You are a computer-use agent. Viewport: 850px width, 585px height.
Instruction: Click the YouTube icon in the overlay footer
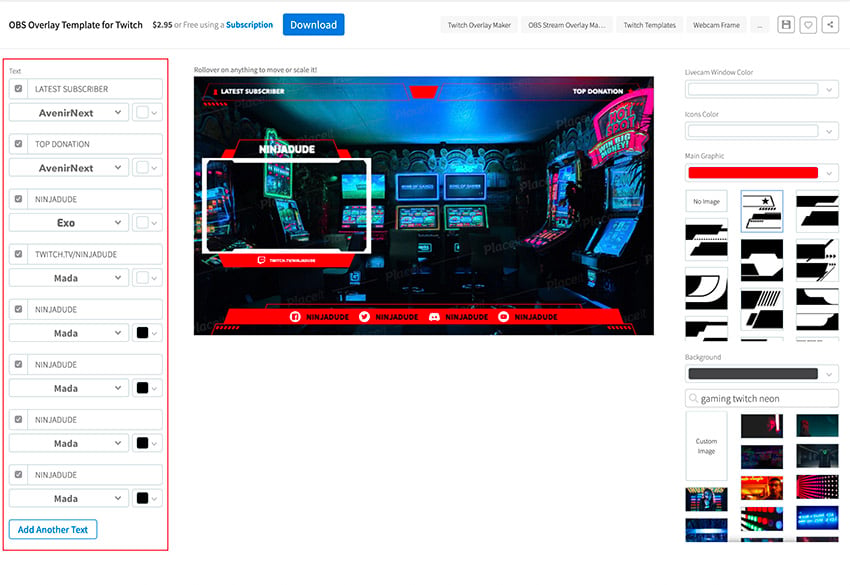(504, 317)
